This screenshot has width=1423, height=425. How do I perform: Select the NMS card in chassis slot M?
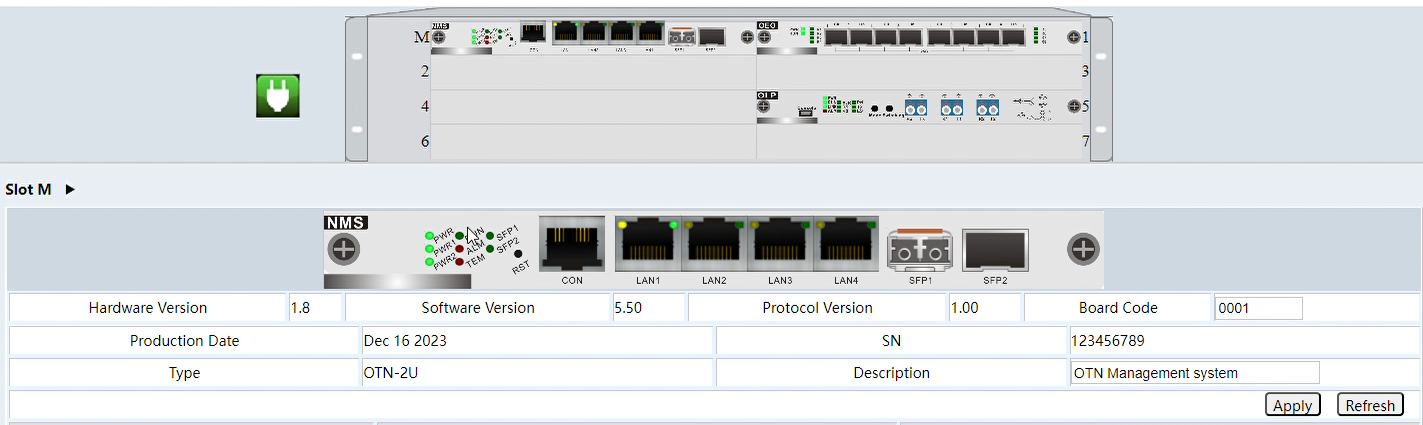click(590, 37)
